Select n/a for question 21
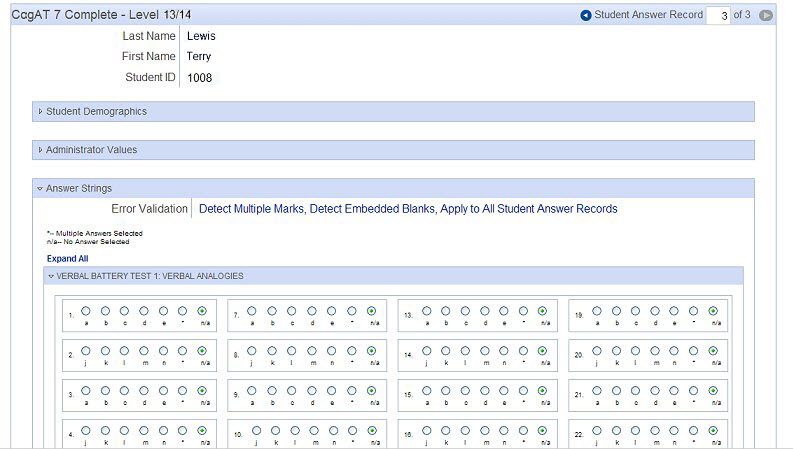The image size is (794, 449). point(713,391)
